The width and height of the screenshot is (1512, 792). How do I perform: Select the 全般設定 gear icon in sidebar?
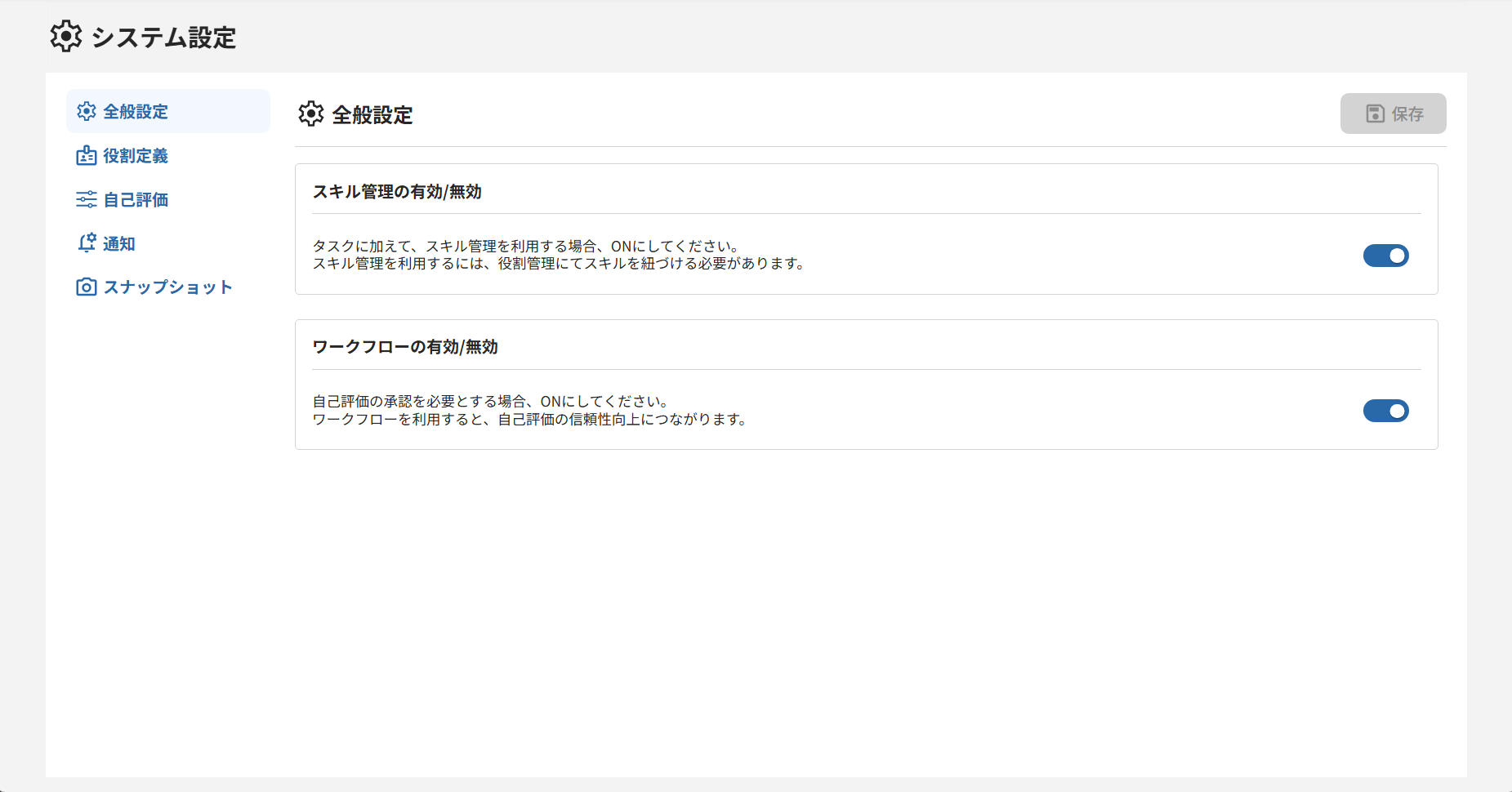click(x=87, y=111)
